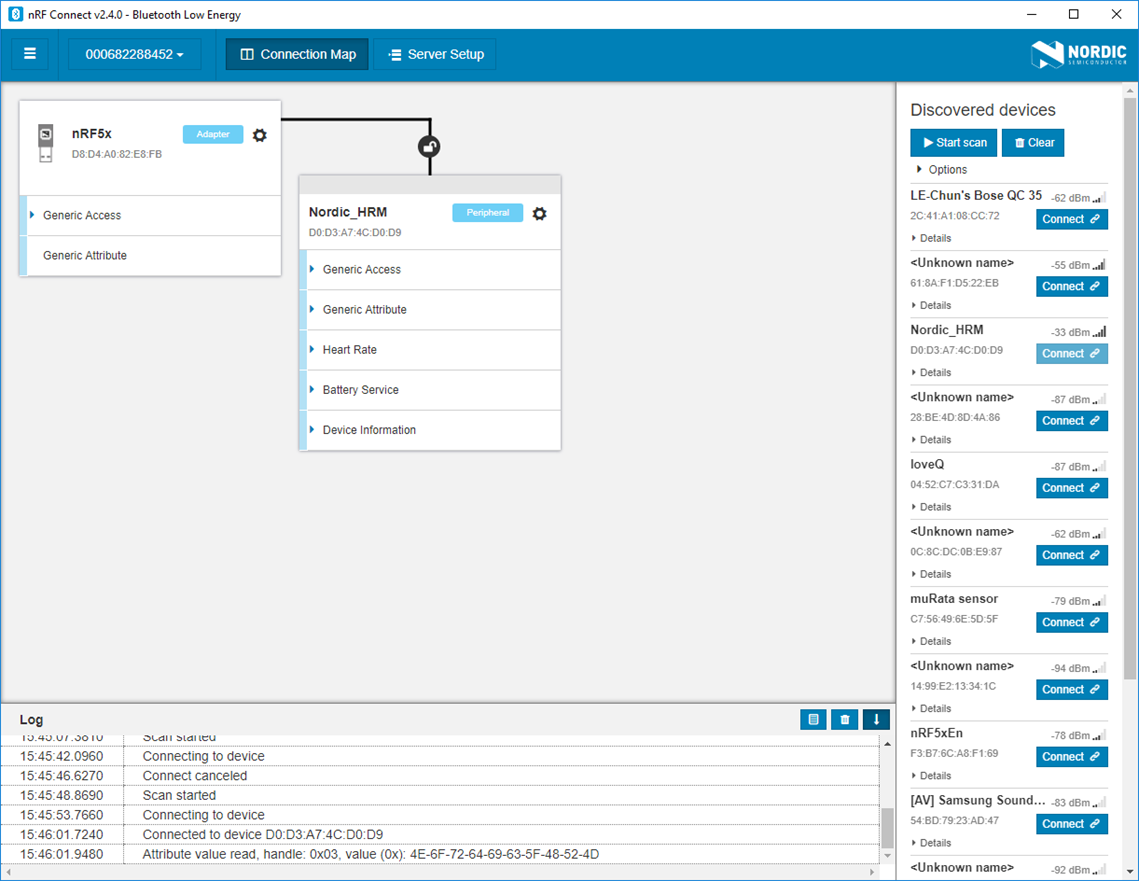Screen dimensions: 1139x881
Task: Switch to Connection Map tab
Action: [297, 54]
